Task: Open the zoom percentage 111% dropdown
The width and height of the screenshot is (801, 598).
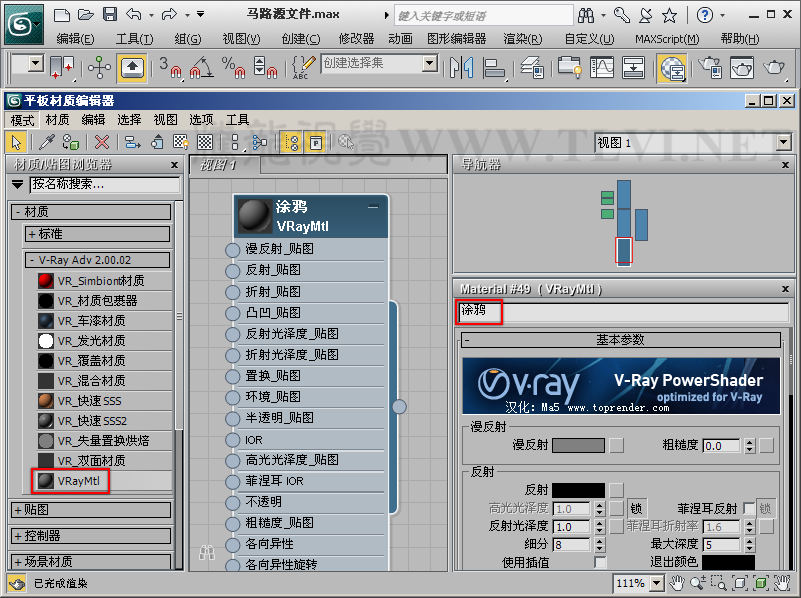Action: click(657, 583)
